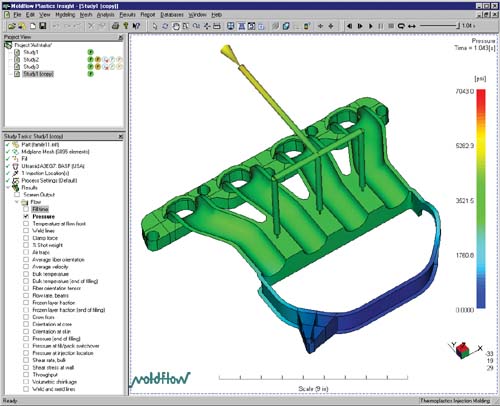500x406 pixels.
Task: Click the print icon in toolbar
Action: [x=115, y=26]
